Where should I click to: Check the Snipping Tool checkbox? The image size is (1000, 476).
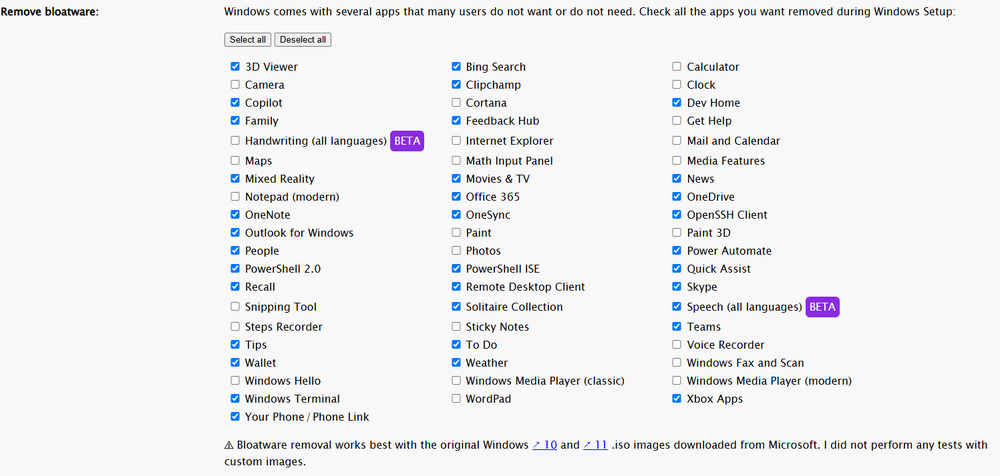point(235,306)
